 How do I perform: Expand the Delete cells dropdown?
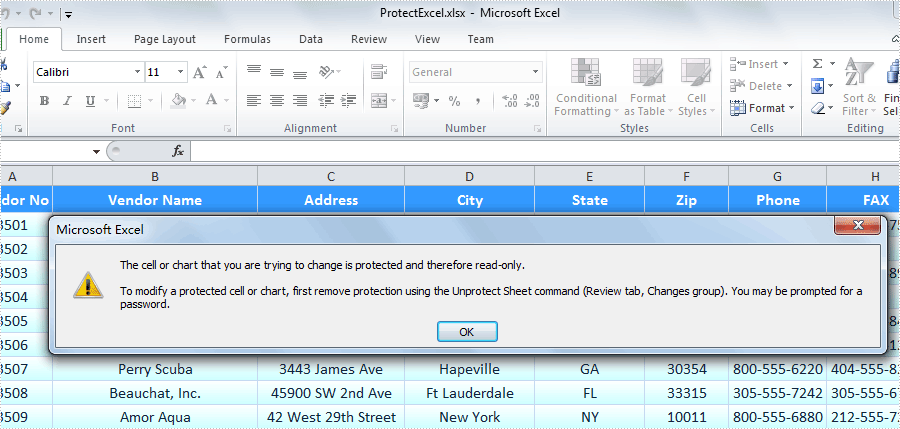[790, 86]
